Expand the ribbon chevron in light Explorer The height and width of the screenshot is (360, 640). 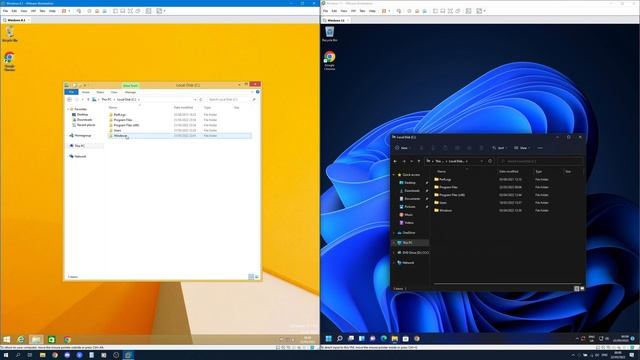click(252, 92)
